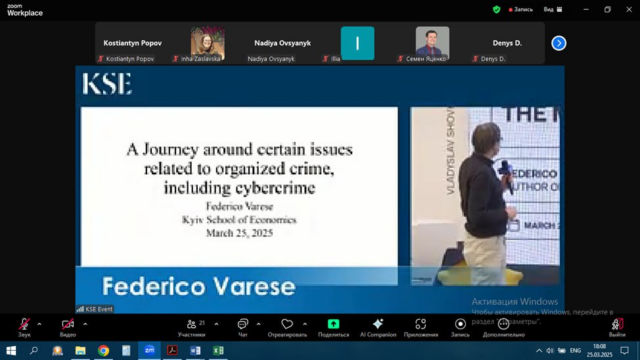Leave the meeting (Выйти)
This screenshot has width=640, height=360.
pyautogui.click(x=617, y=328)
